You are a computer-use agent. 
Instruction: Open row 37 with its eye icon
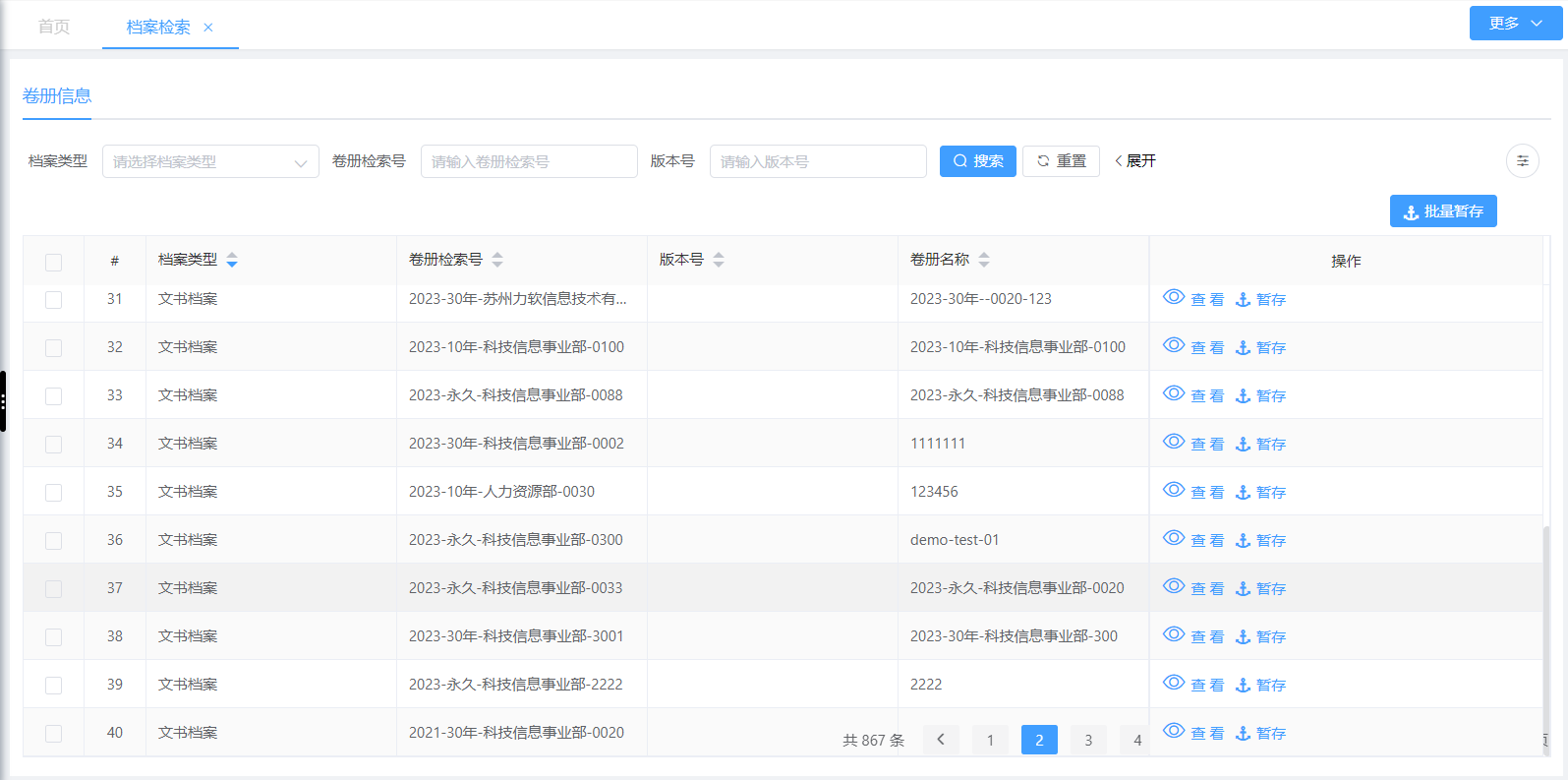click(1174, 586)
